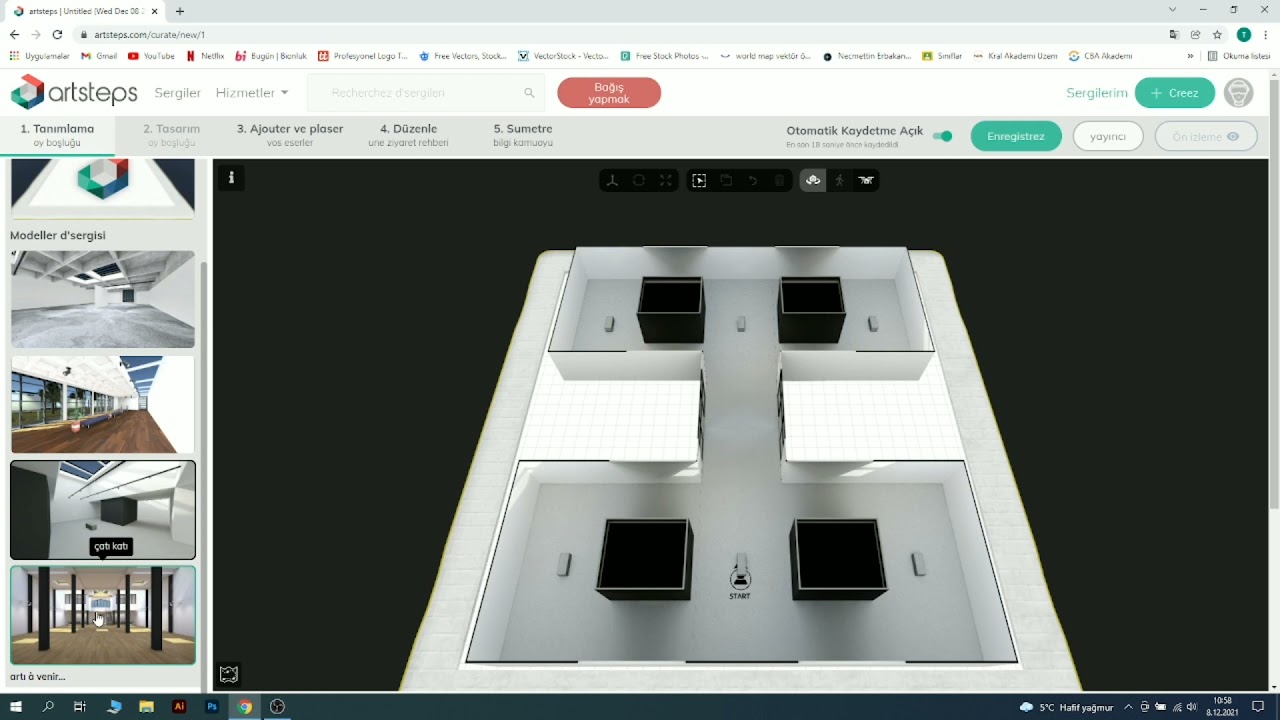Open the info panel icon
The height and width of the screenshot is (720, 1280).
click(231, 177)
